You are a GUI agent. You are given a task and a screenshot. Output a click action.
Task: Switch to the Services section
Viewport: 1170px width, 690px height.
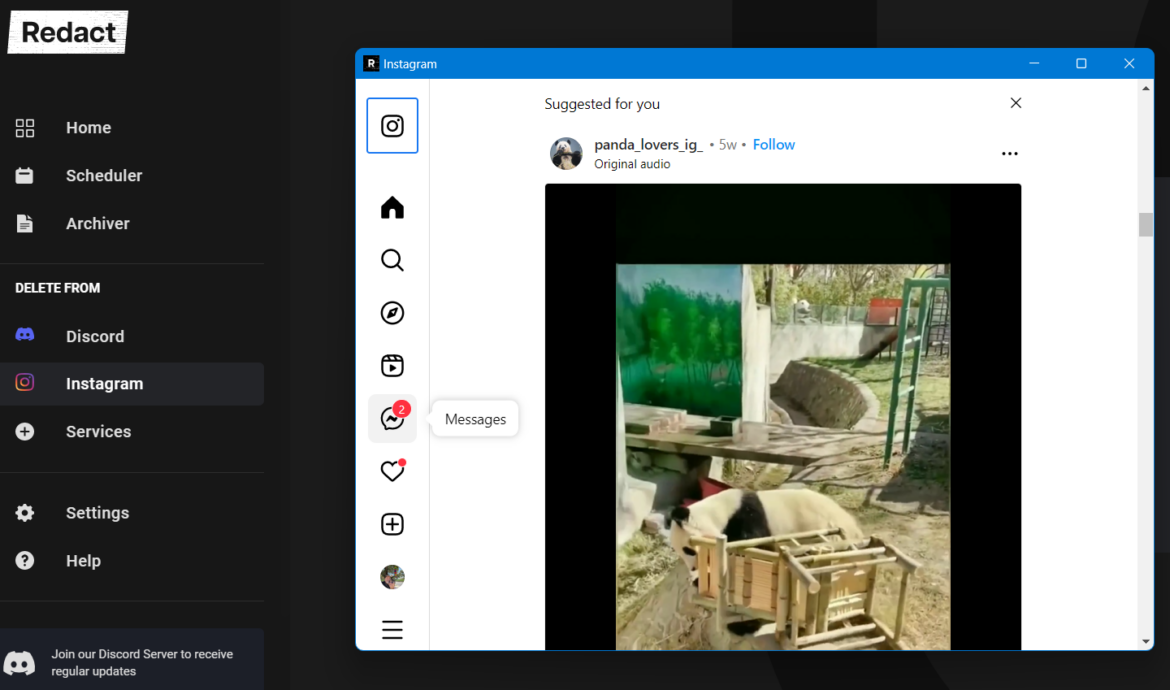pyautogui.click(x=98, y=431)
